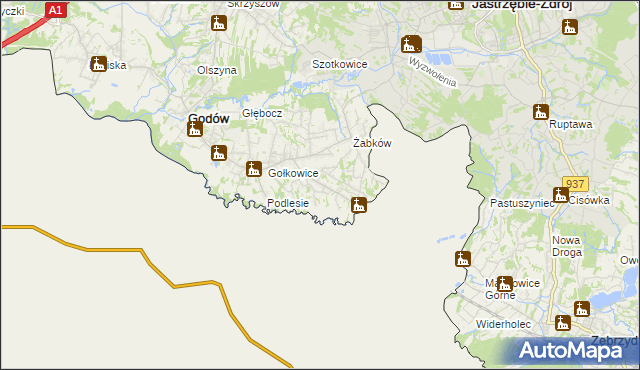640x370 pixels.
Task: Click the Wyzwolenia street name
Action: [x=433, y=72]
